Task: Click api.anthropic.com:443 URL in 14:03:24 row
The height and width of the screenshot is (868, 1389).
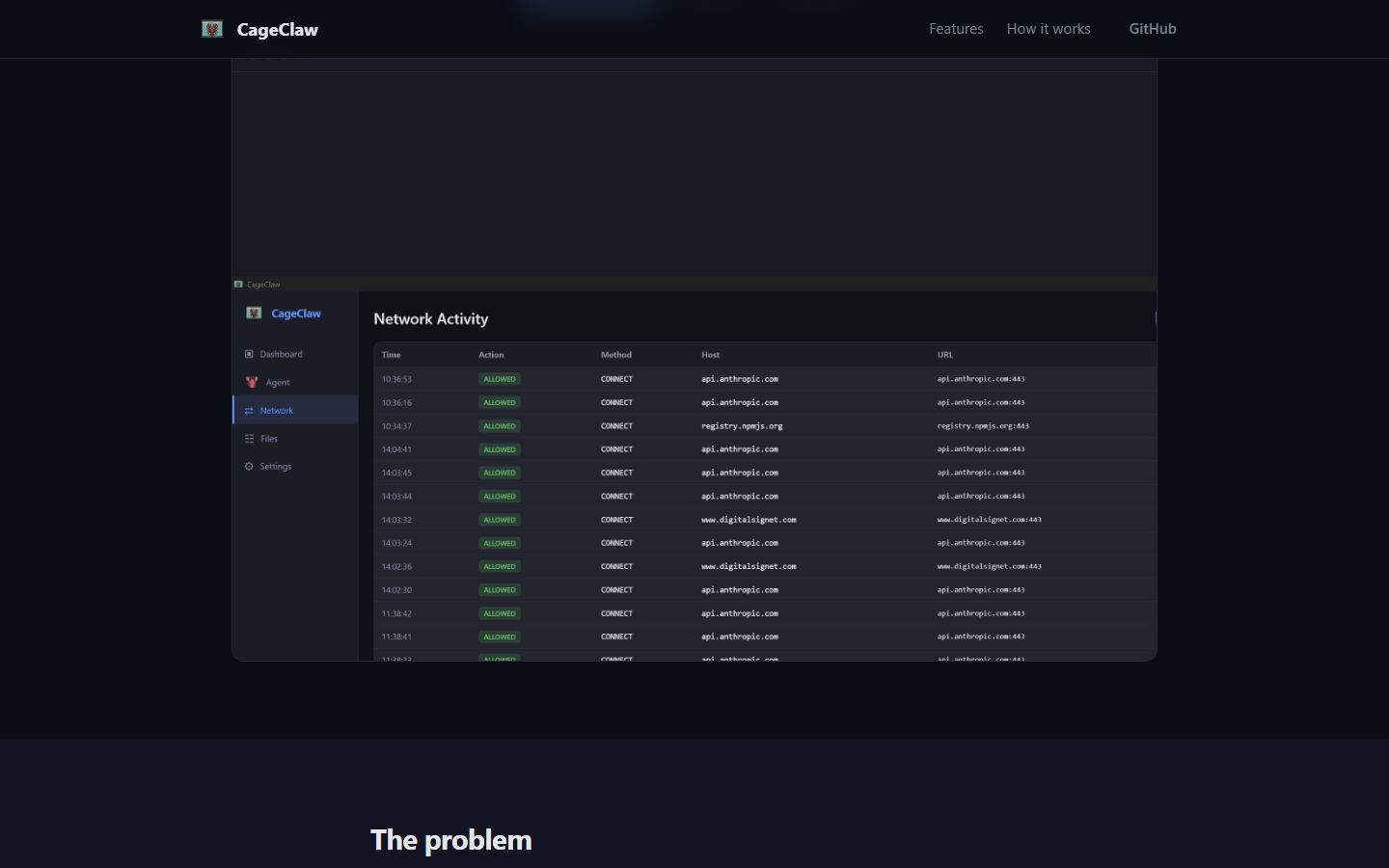Action: 981,543
